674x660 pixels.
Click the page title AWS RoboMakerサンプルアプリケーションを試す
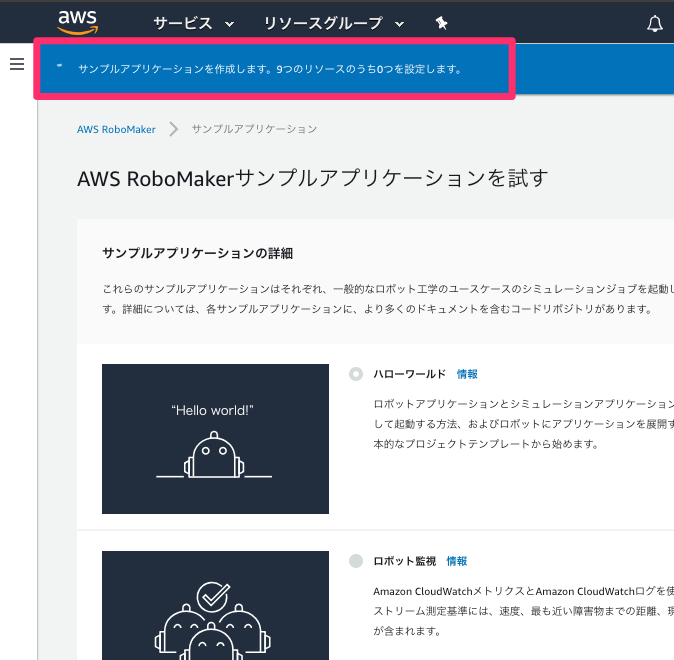(x=313, y=178)
